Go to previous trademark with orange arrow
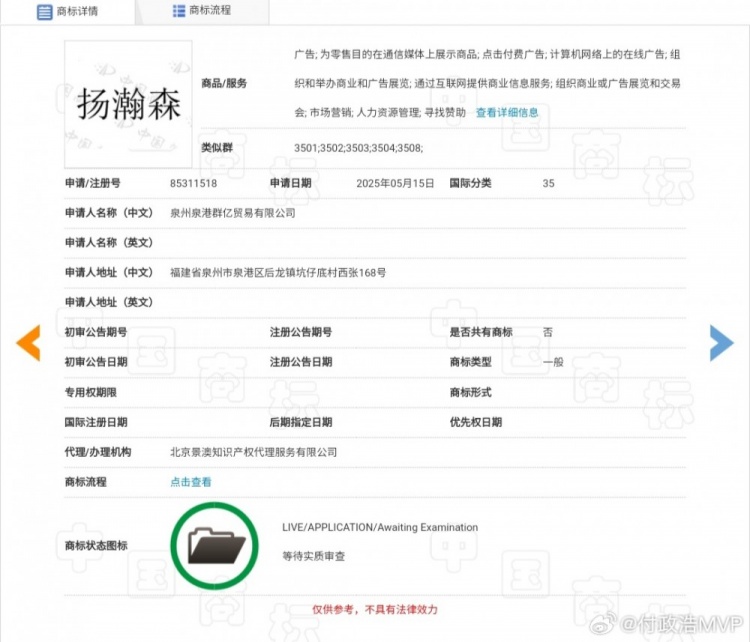750x642 pixels. pos(28,342)
